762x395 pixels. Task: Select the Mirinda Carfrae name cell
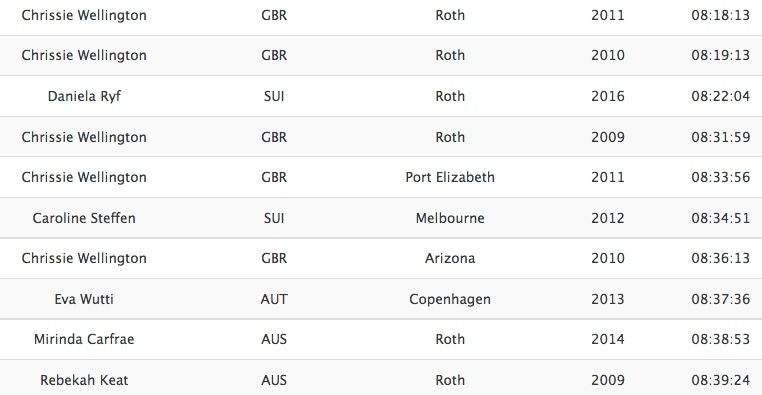[x=84, y=339]
